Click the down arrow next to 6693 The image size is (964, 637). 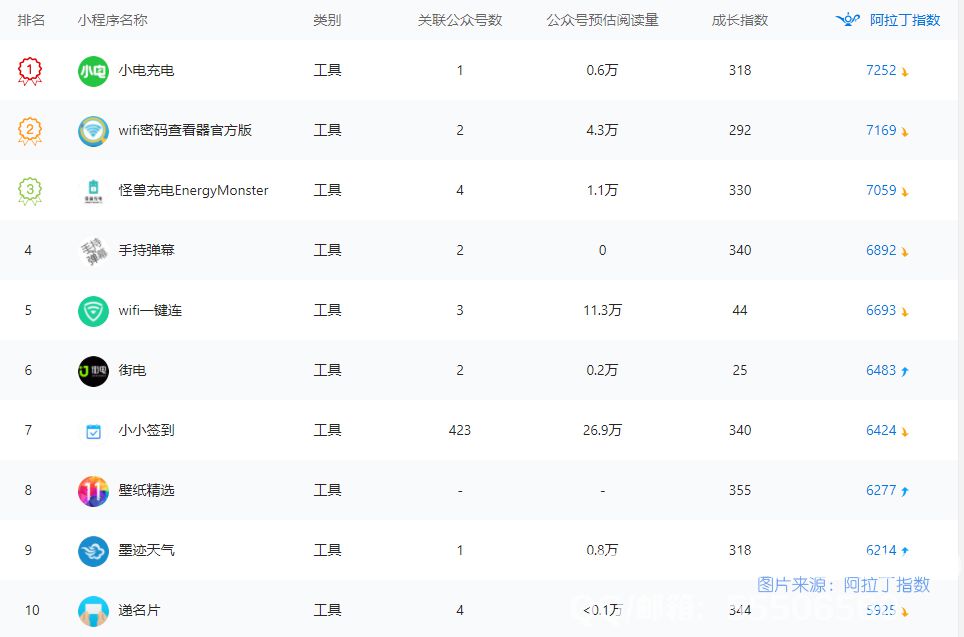click(x=904, y=312)
